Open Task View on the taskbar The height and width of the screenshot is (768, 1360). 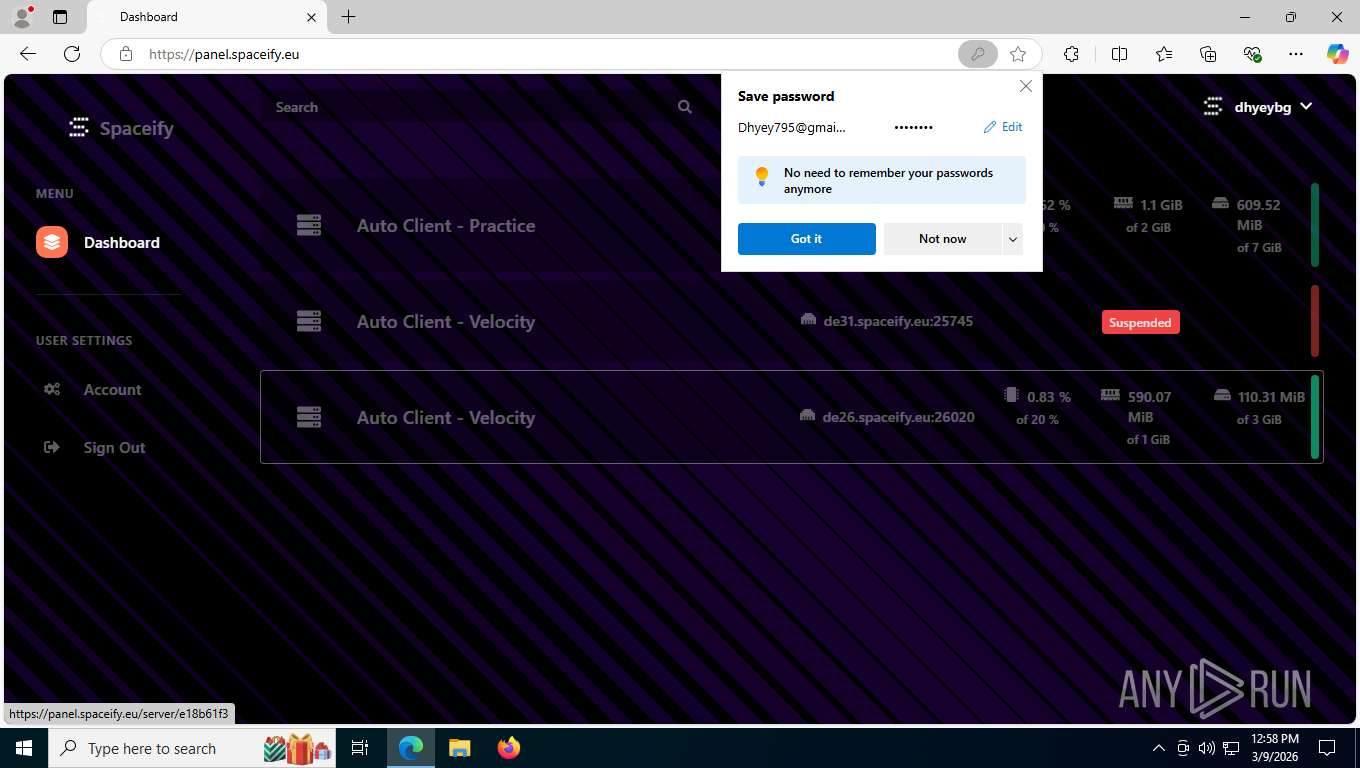[360, 748]
